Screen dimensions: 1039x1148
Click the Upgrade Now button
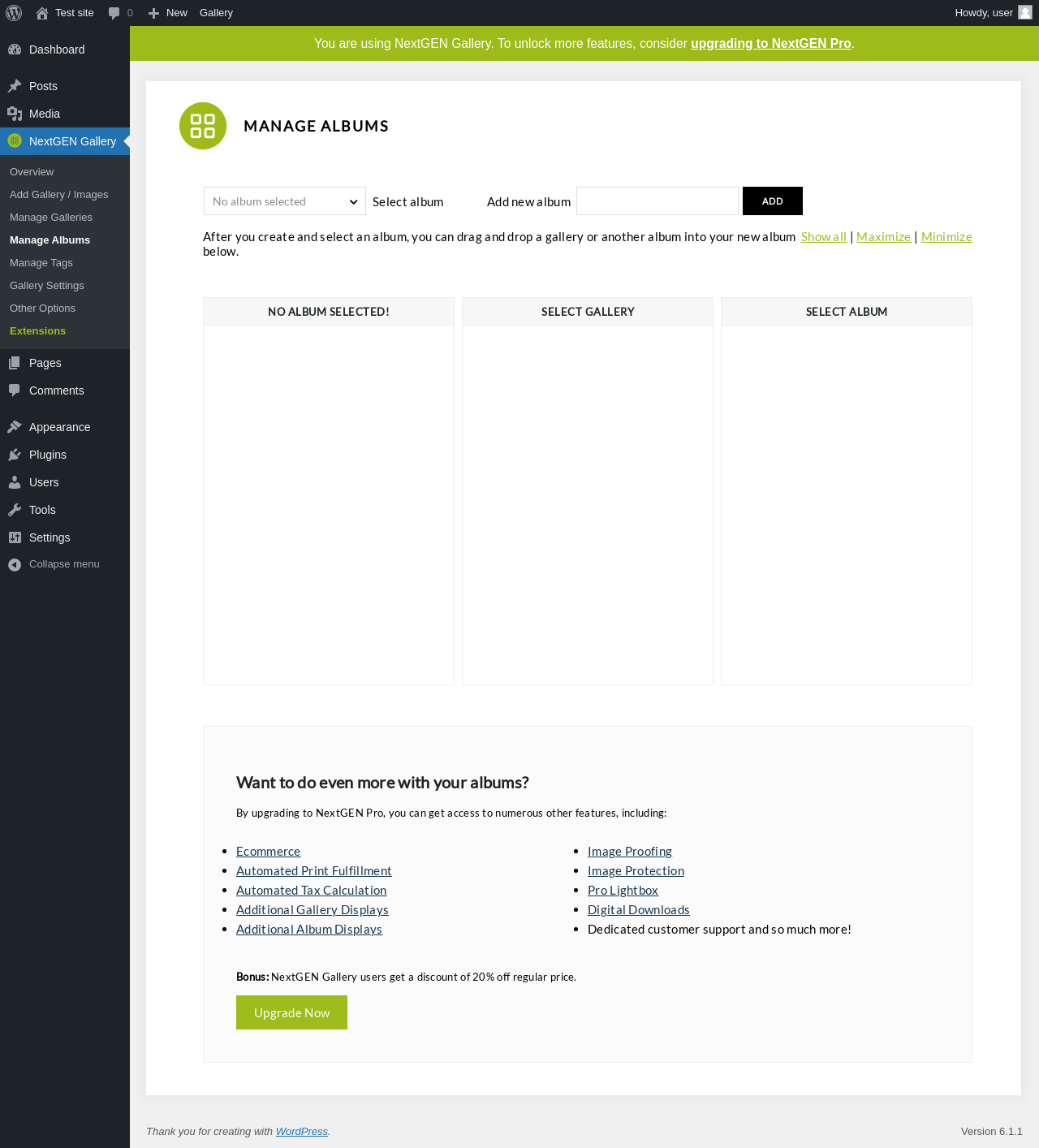pyautogui.click(x=291, y=1012)
